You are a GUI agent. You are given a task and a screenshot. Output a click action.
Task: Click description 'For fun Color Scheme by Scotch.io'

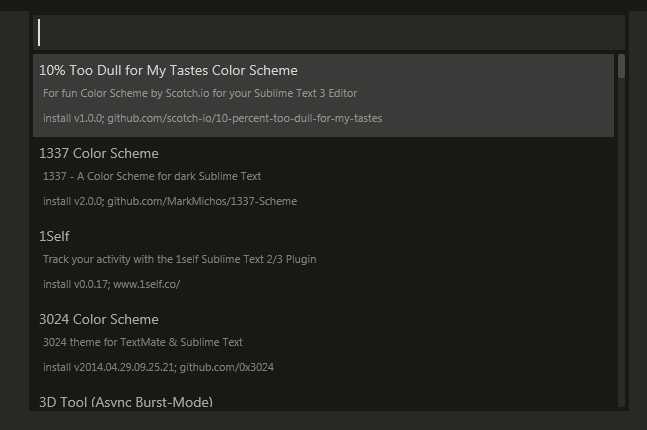(200, 93)
